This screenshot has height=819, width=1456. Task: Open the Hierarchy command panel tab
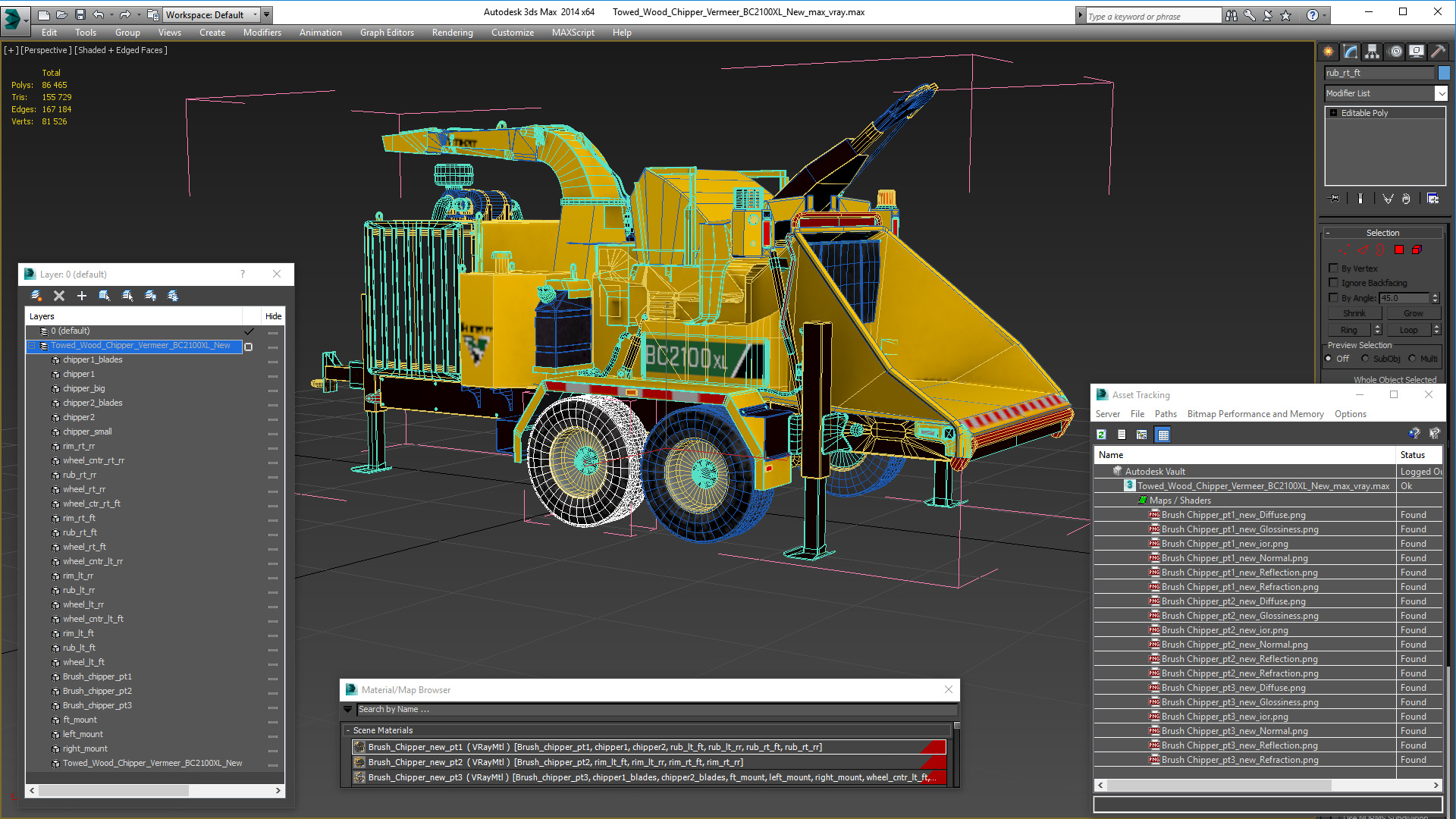click(x=1373, y=52)
